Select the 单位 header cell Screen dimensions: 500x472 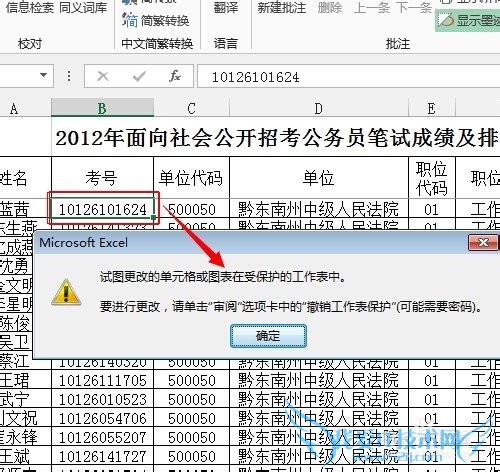(x=319, y=177)
